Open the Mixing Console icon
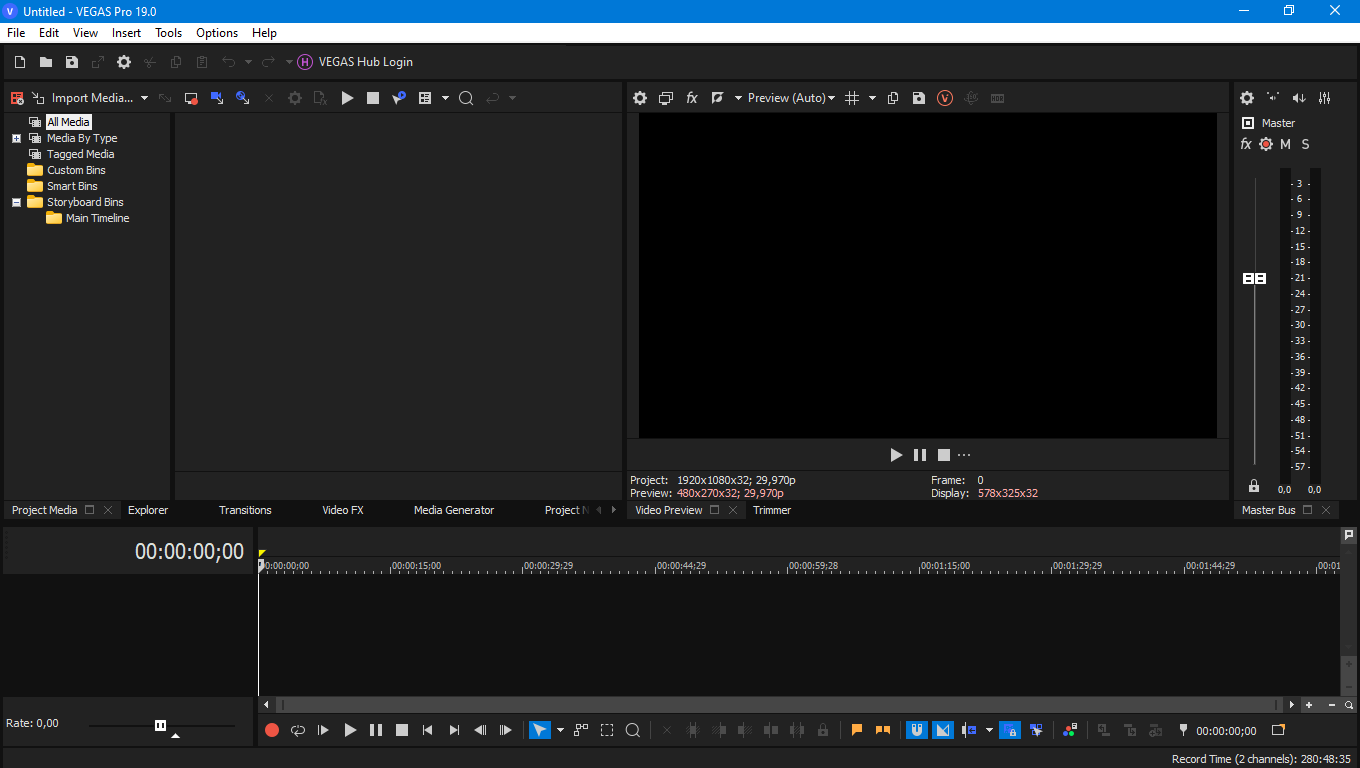1360x768 pixels. pos(1325,98)
